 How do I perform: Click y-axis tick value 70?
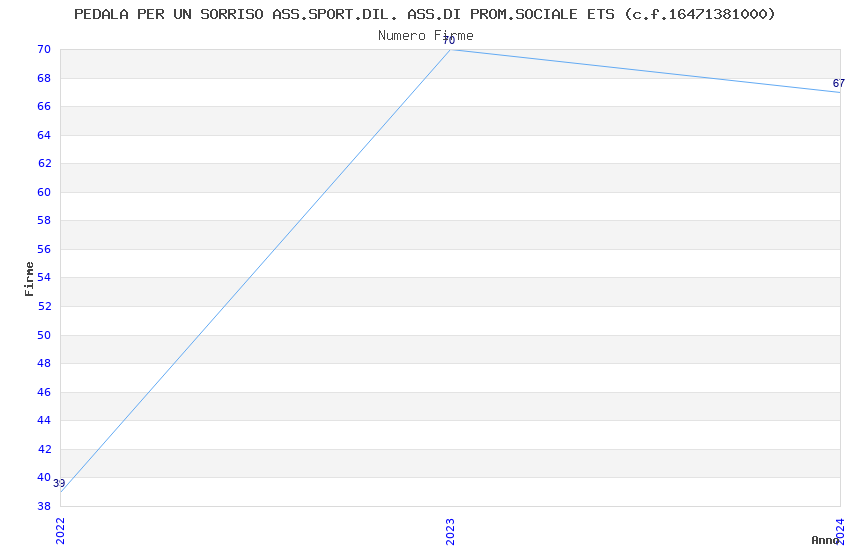(x=44, y=49)
